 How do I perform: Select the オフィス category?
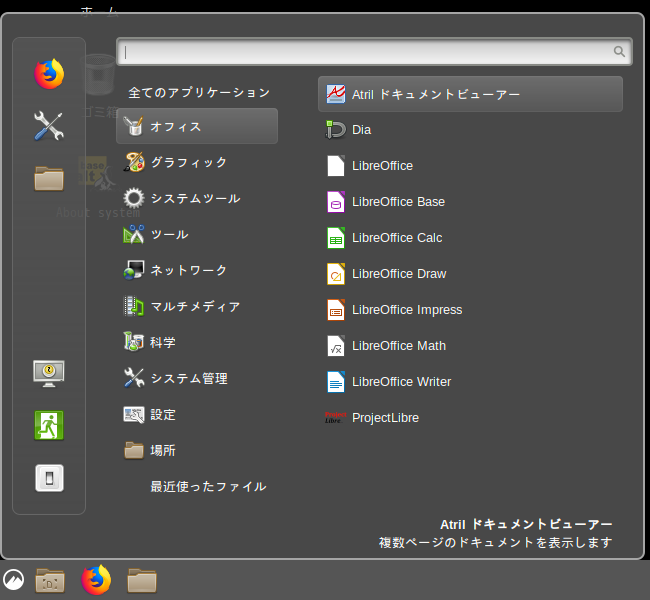click(x=197, y=126)
